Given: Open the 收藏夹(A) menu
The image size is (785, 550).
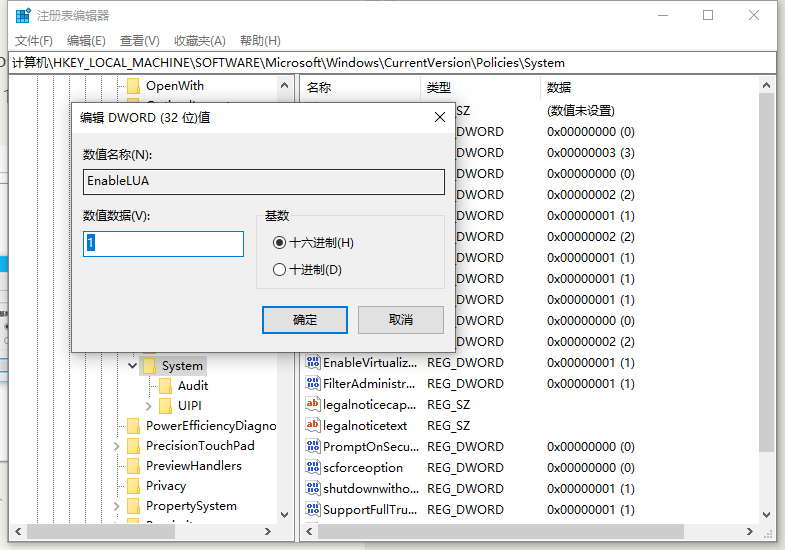Looking at the screenshot, I should pyautogui.click(x=200, y=40).
